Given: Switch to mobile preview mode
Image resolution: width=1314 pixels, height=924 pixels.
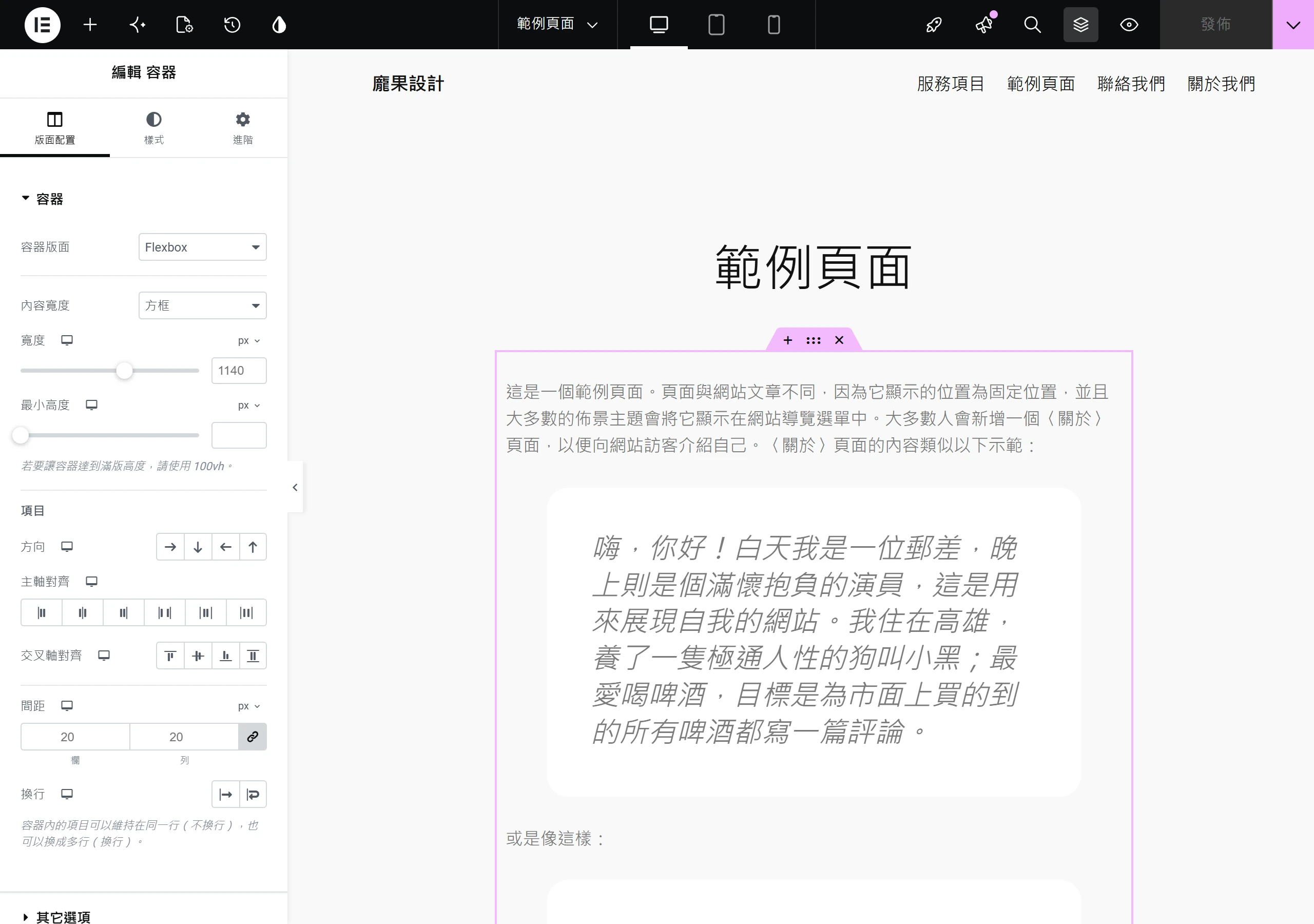Looking at the screenshot, I should [774, 25].
